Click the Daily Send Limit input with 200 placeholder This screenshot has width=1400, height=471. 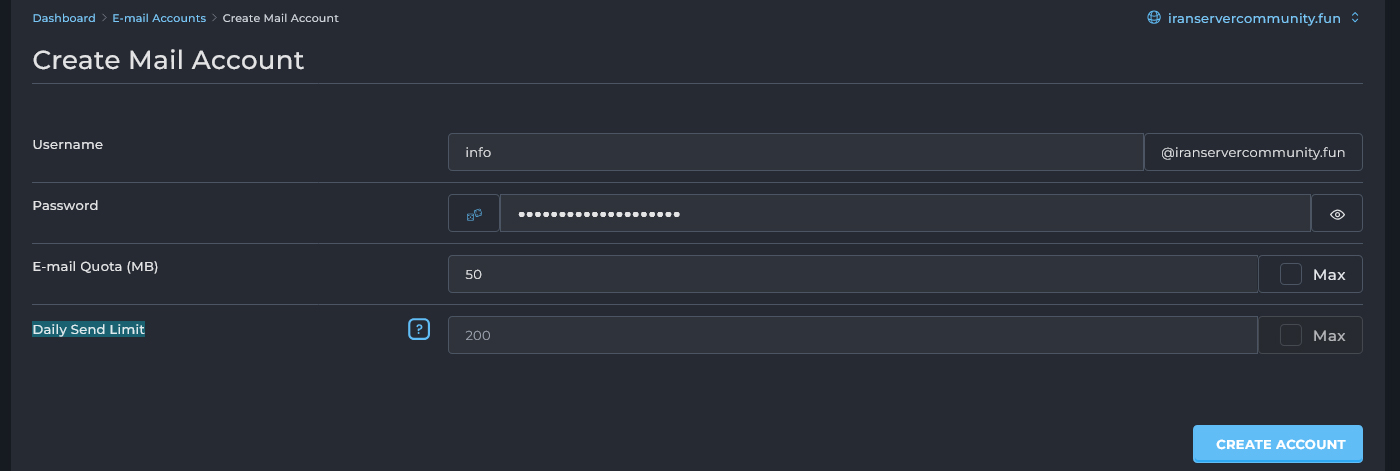click(853, 335)
